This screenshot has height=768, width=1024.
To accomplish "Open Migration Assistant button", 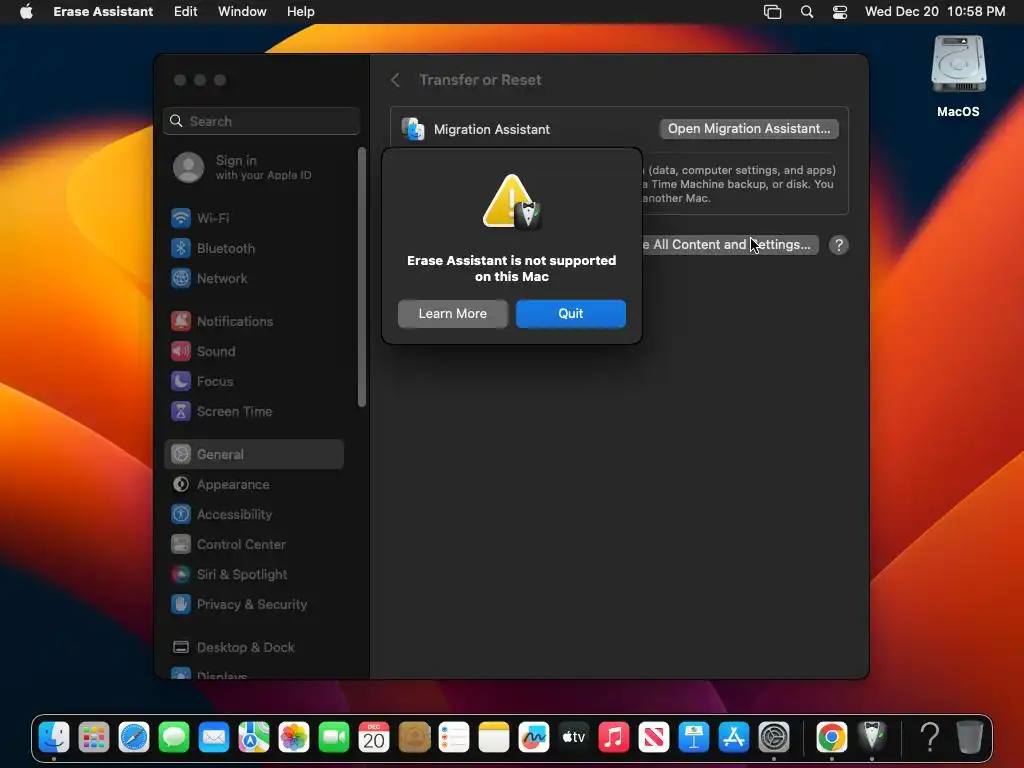I will pos(748,129).
